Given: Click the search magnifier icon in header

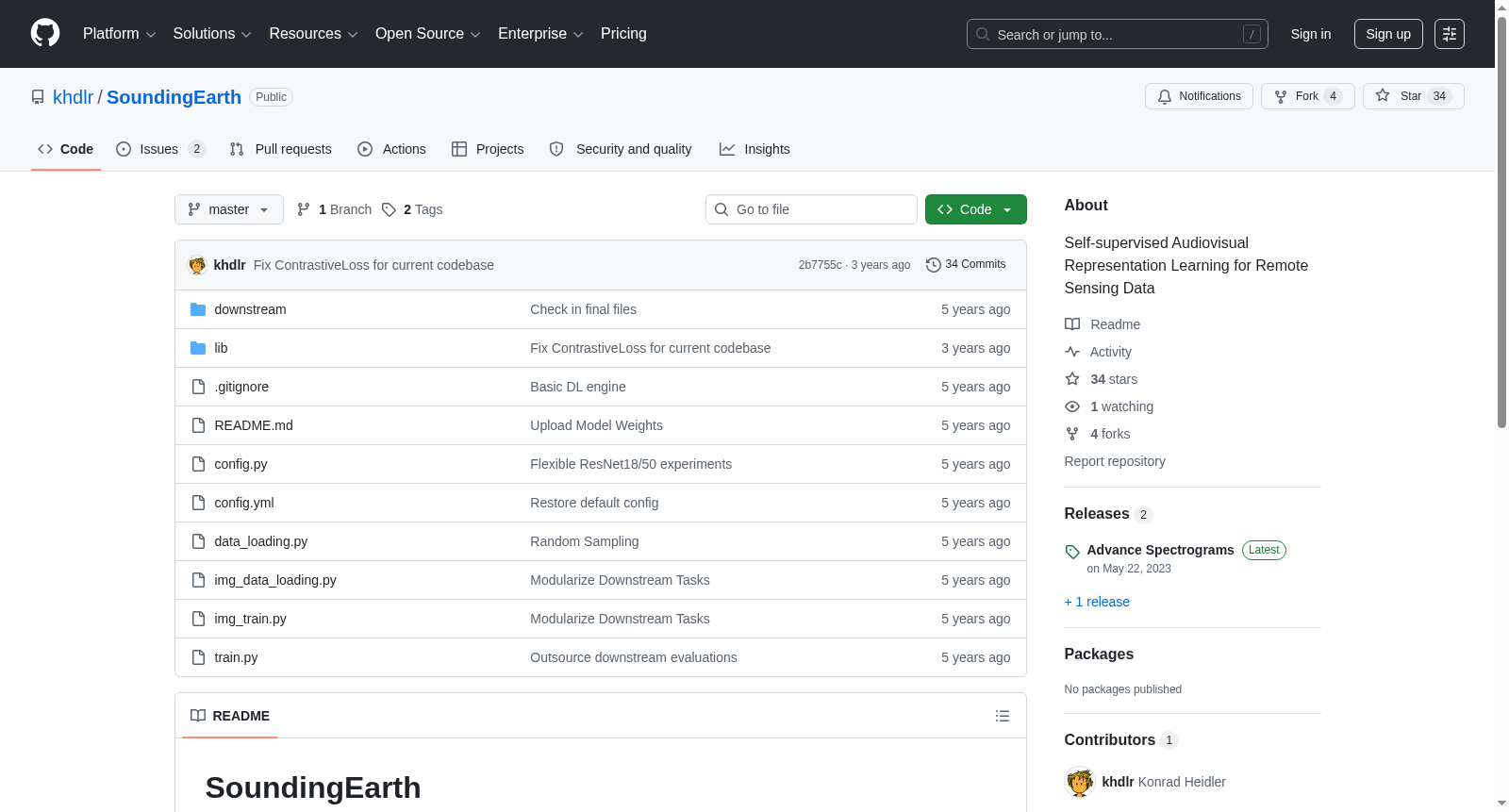Looking at the screenshot, I should tap(983, 34).
